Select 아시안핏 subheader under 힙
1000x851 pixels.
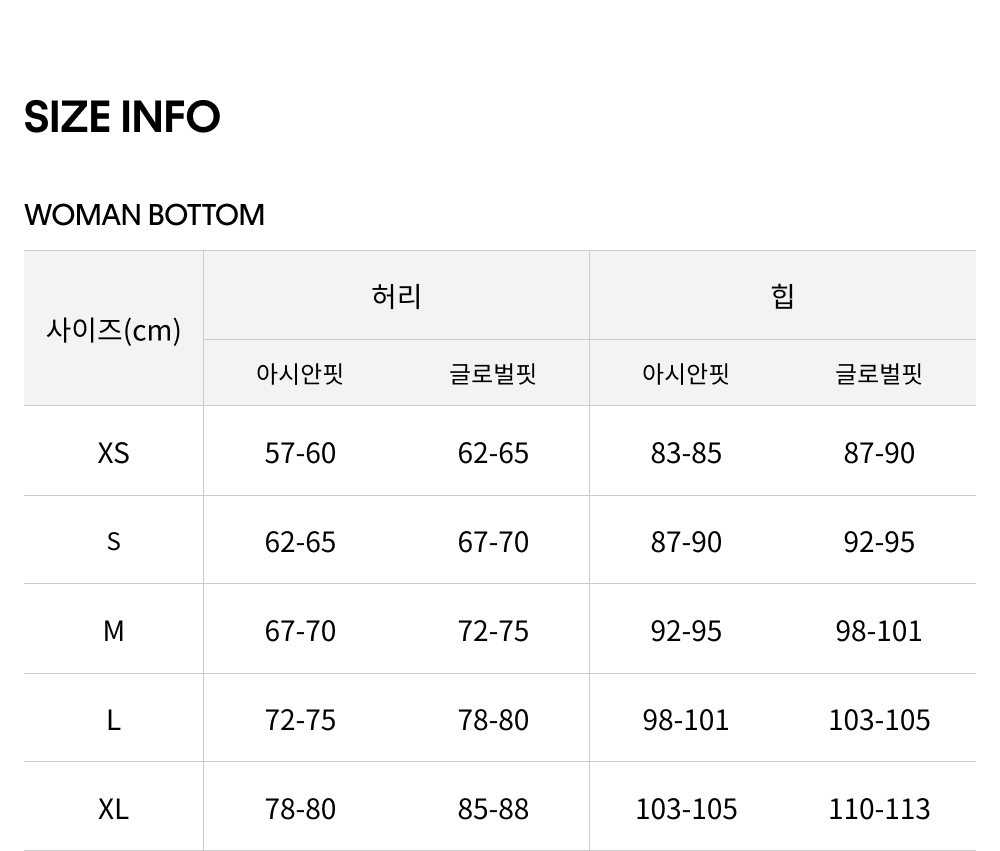point(686,374)
